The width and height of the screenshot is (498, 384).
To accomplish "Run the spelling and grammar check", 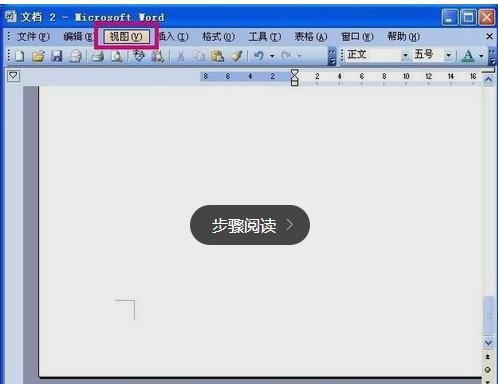I will 139,56.
